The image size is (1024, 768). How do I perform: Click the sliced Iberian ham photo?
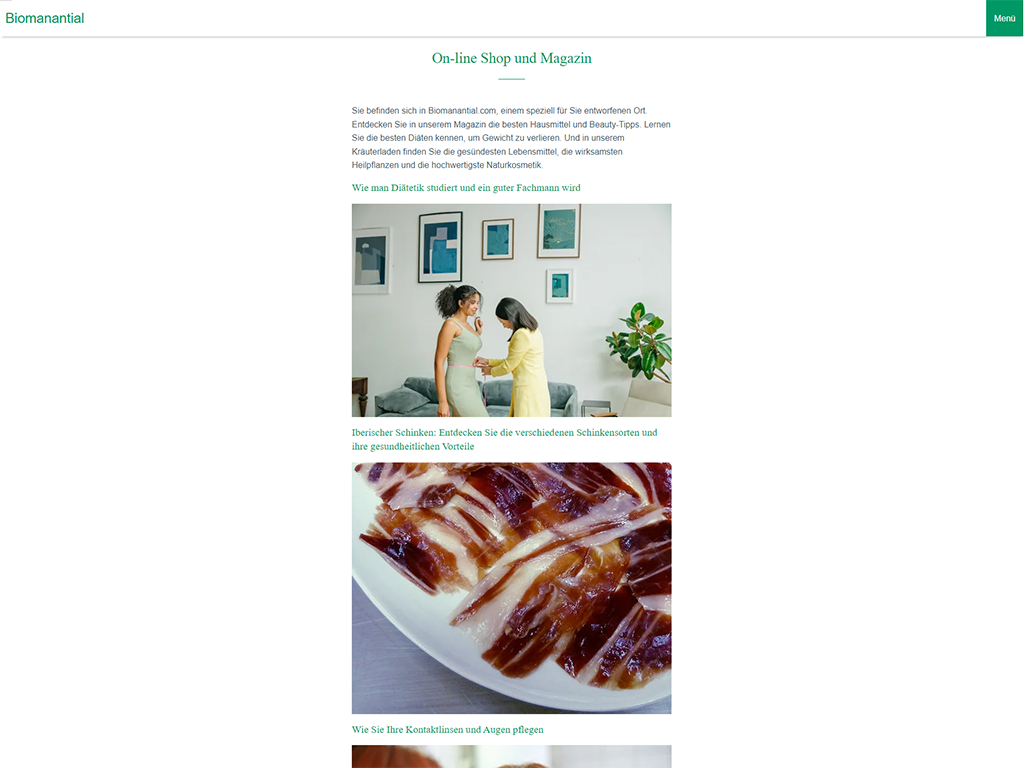511,588
